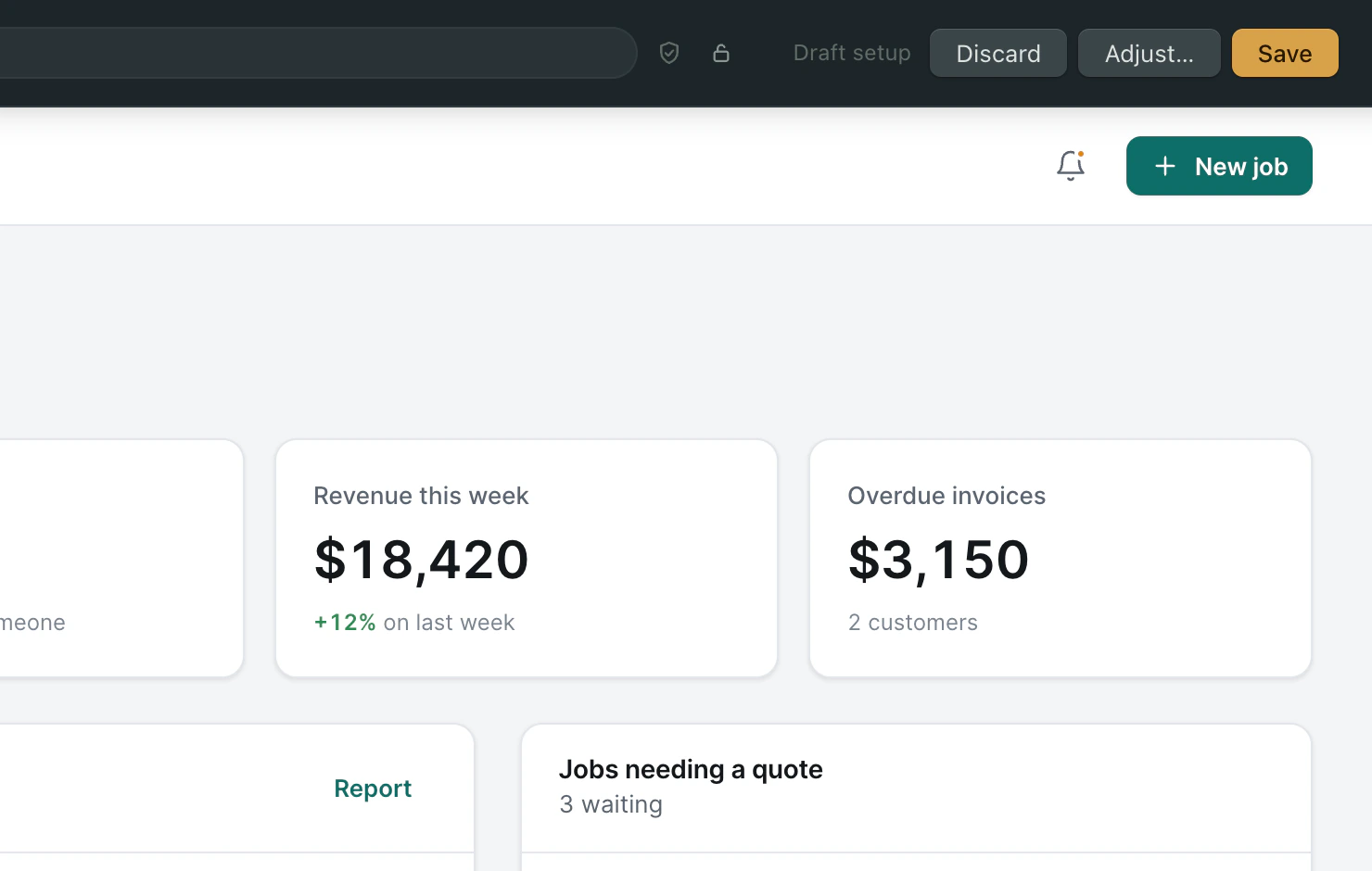Select the Overdue invoices card
This screenshot has width=1372, height=871.
click(1061, 558)
